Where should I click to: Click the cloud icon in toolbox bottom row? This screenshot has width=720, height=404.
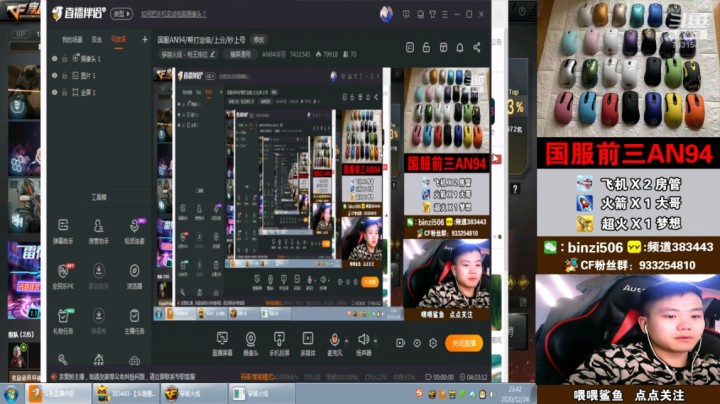point(134,360)
